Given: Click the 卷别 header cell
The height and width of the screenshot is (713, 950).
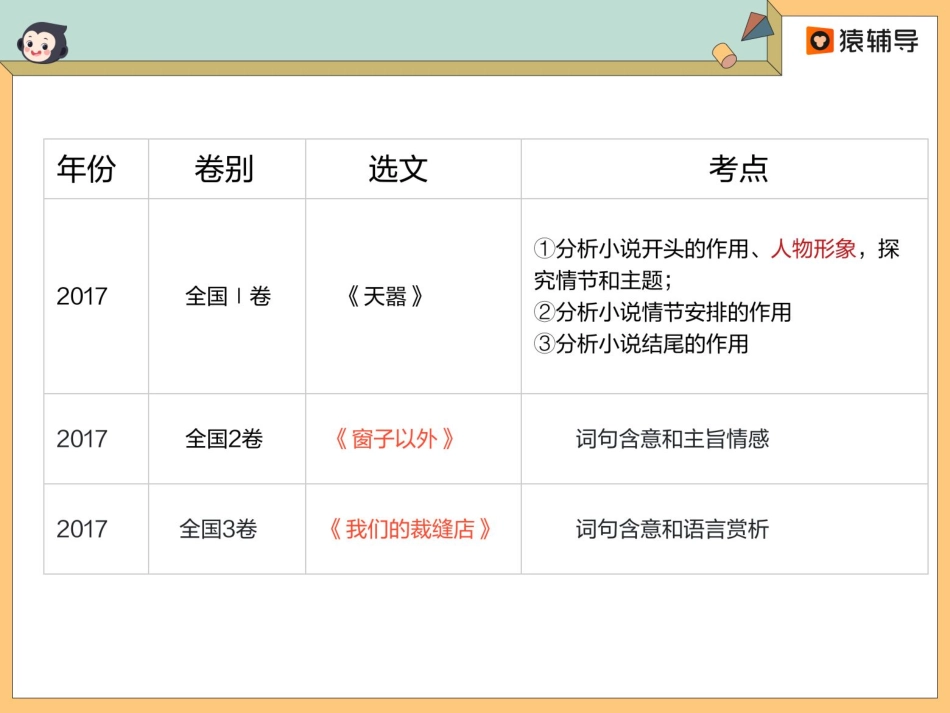Looking at the screenshot, I should tap(227, 169).
